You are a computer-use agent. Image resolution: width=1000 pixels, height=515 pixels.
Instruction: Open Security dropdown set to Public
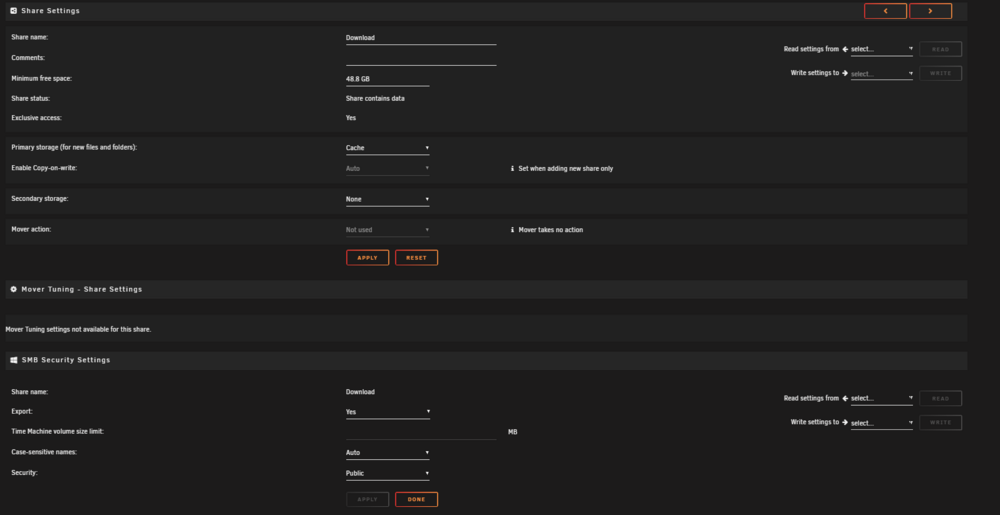(x=387, y=474)
